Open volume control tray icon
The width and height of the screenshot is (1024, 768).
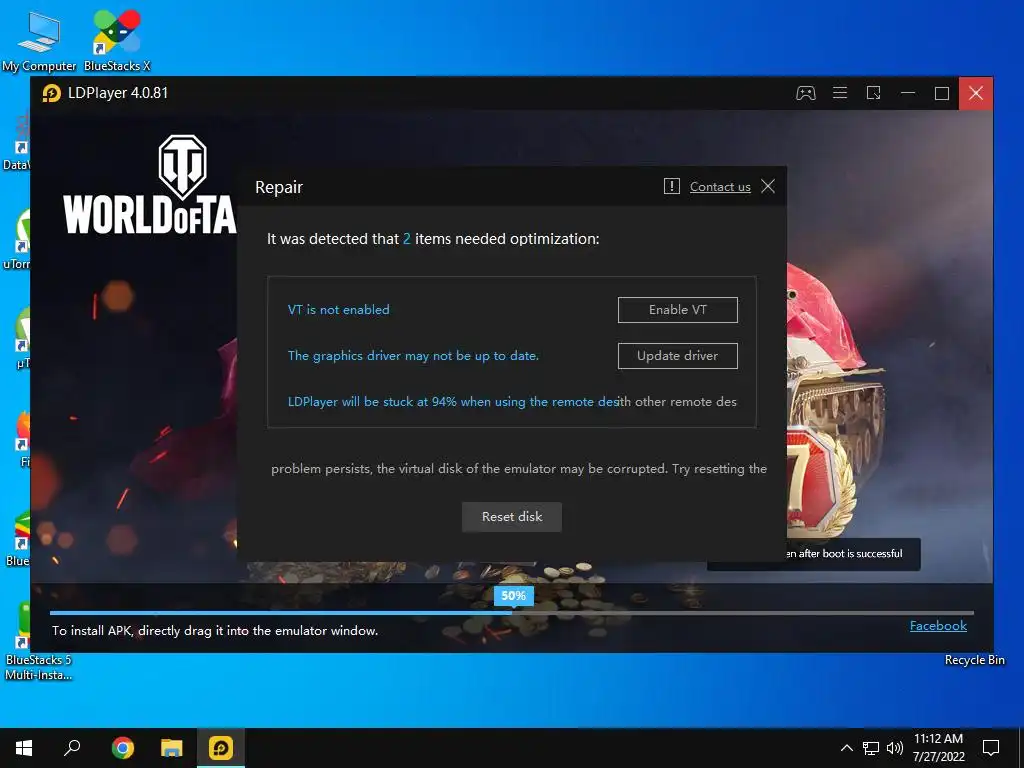(x=895, y=748)
